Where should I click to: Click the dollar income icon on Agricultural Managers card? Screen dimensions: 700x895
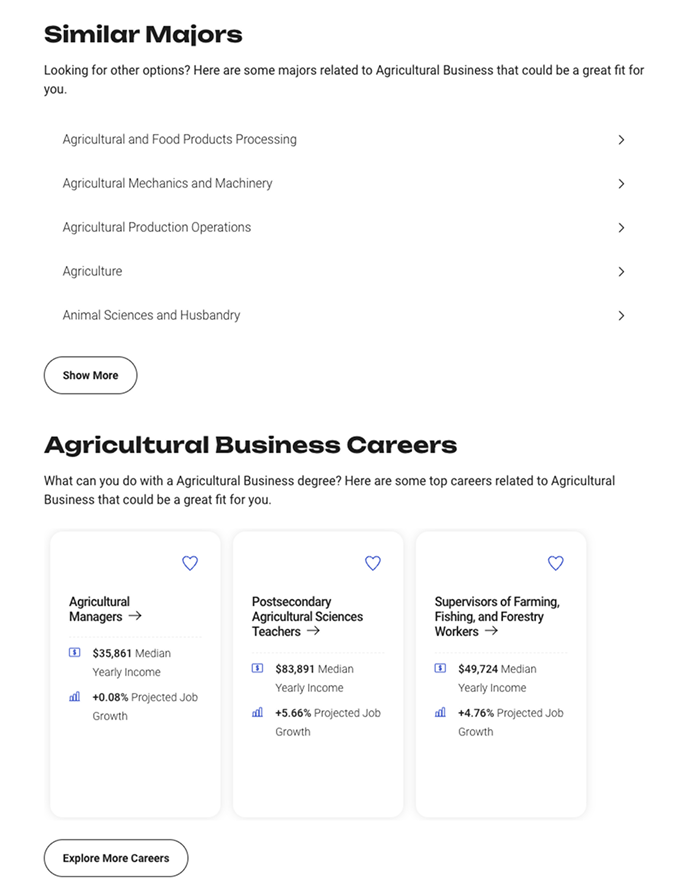coord(74,653)
